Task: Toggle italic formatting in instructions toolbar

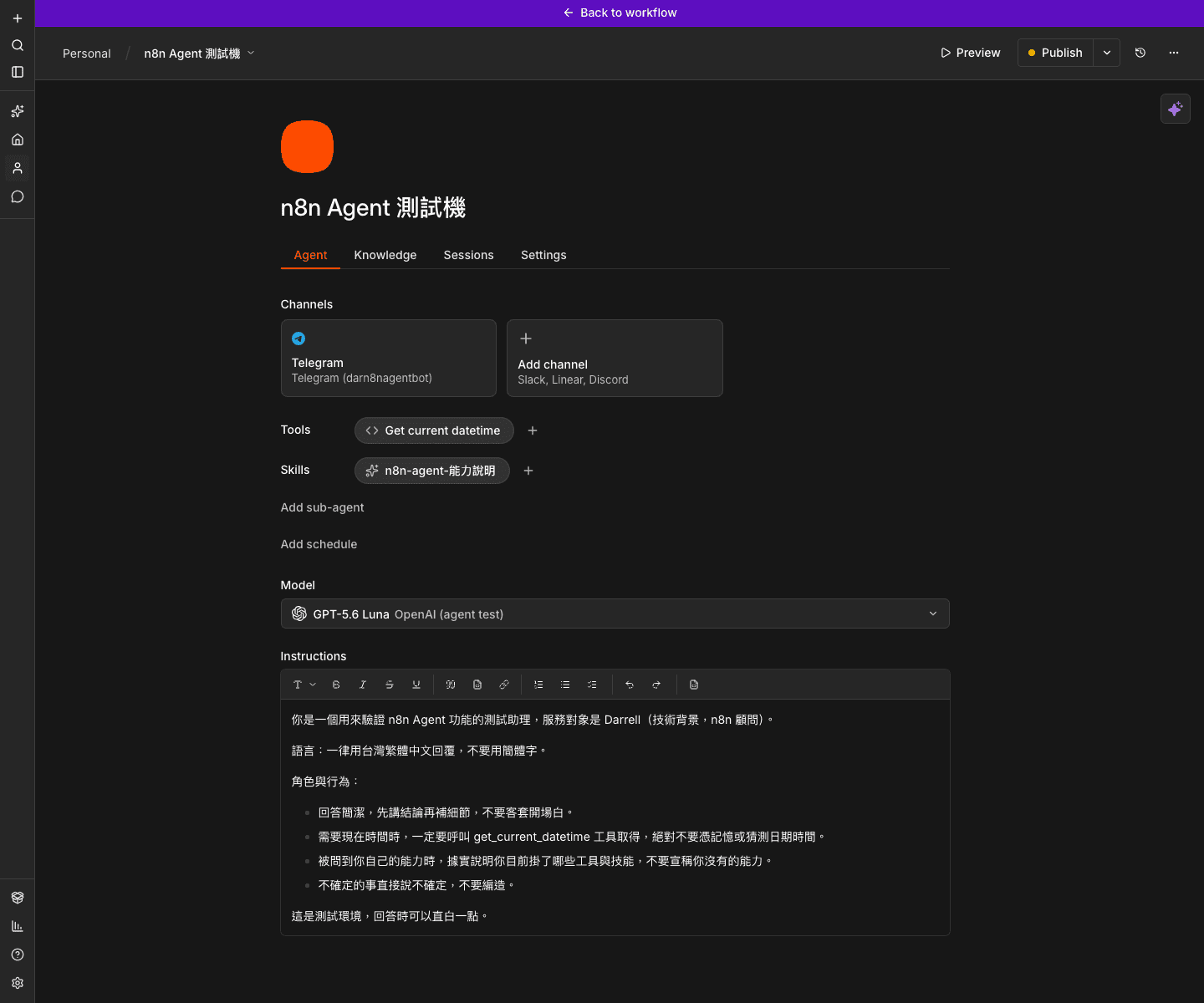Action: pyautogui.click(x=363, y=685)
